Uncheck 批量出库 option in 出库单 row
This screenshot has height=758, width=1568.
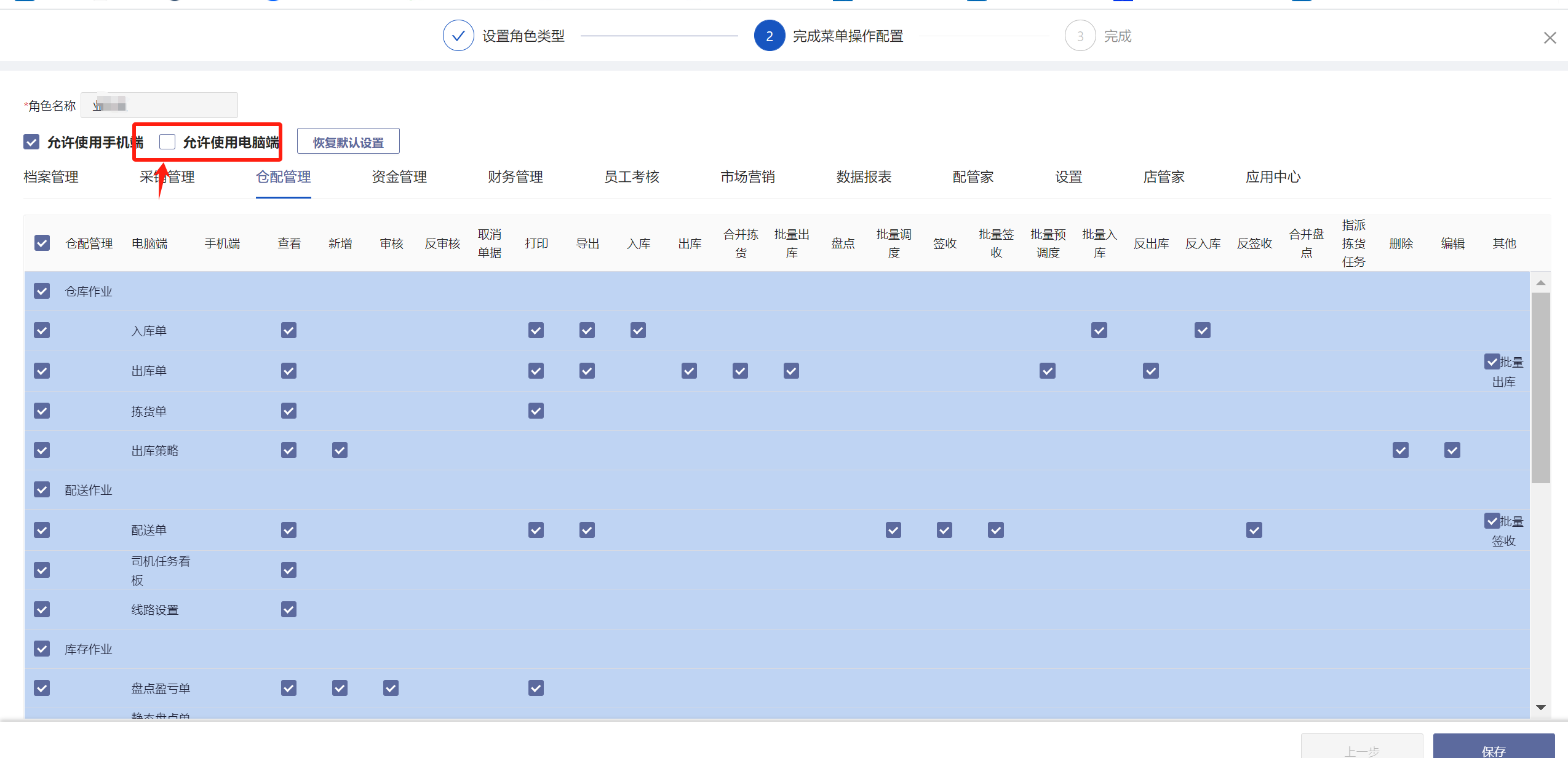[x=1492, y=361]
